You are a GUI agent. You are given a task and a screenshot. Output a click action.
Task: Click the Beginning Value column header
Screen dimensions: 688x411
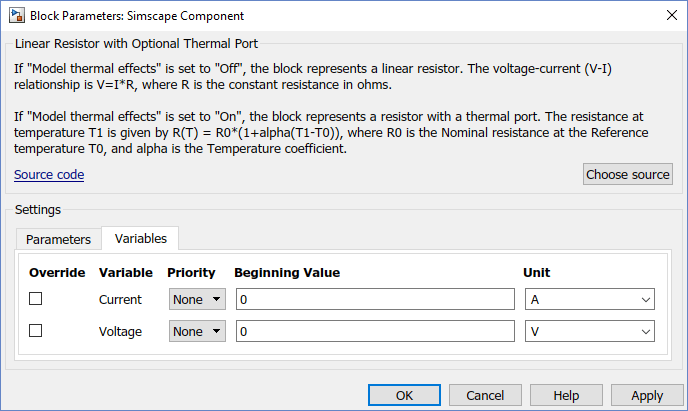click(x=287, y=272)
